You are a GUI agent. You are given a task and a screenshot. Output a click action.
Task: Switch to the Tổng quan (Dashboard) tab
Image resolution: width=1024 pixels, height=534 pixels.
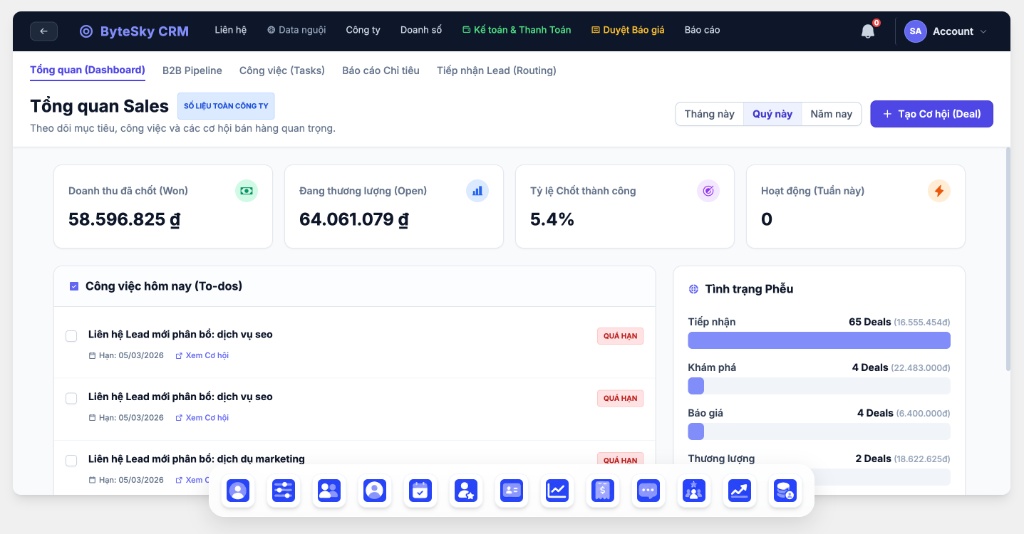point(88,70)
